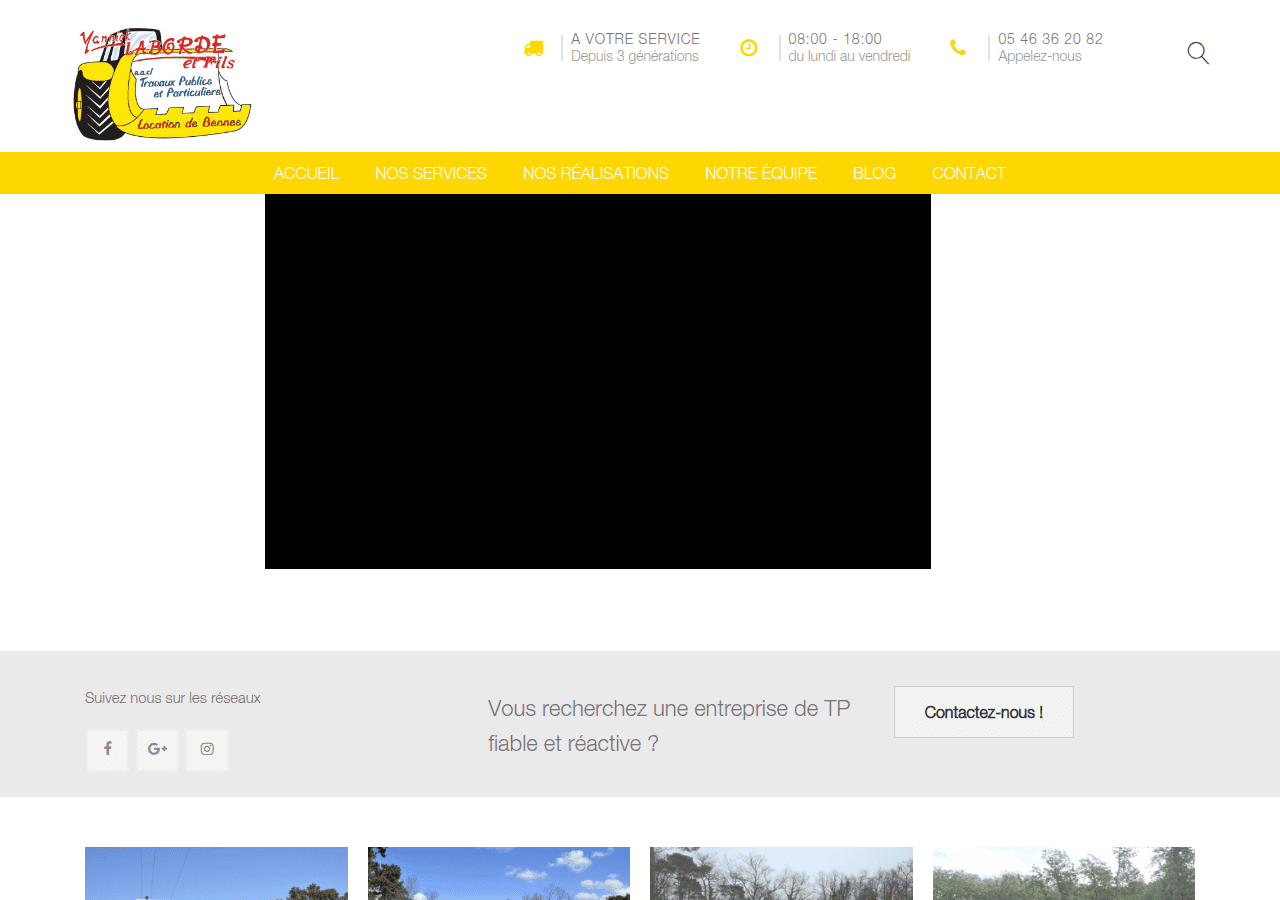The height and width of the screenshot is (900, 1280).
Task: Click the black video player area
Action: coord(598,381)
